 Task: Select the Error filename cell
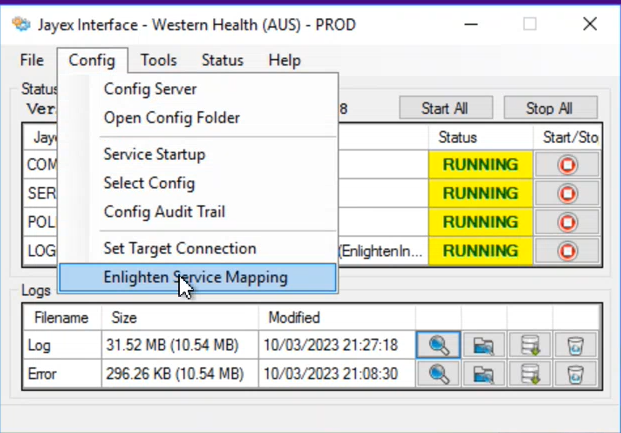point(62,374)
